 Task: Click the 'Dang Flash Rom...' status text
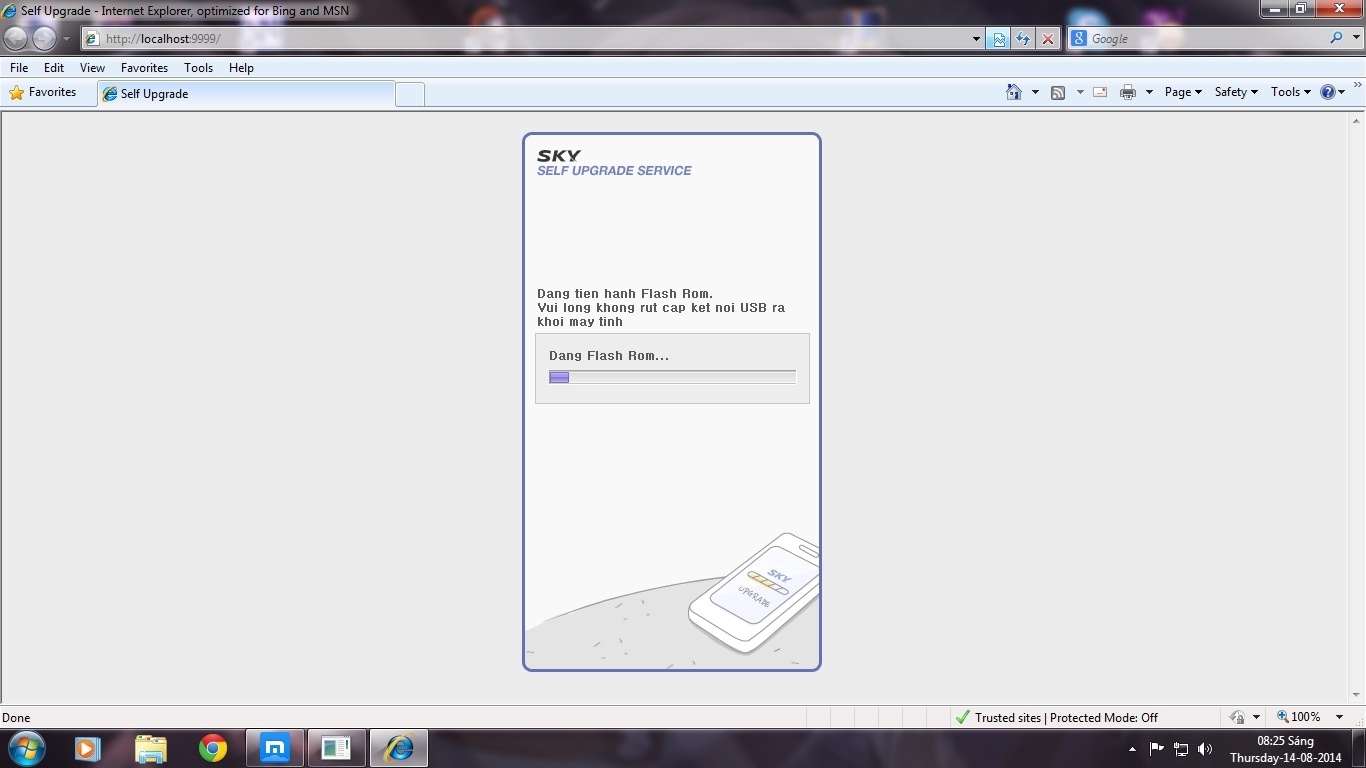609,356
